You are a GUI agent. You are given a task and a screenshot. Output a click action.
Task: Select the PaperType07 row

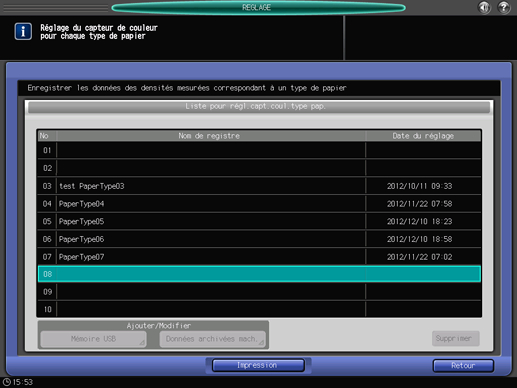(x=259, y=257)
